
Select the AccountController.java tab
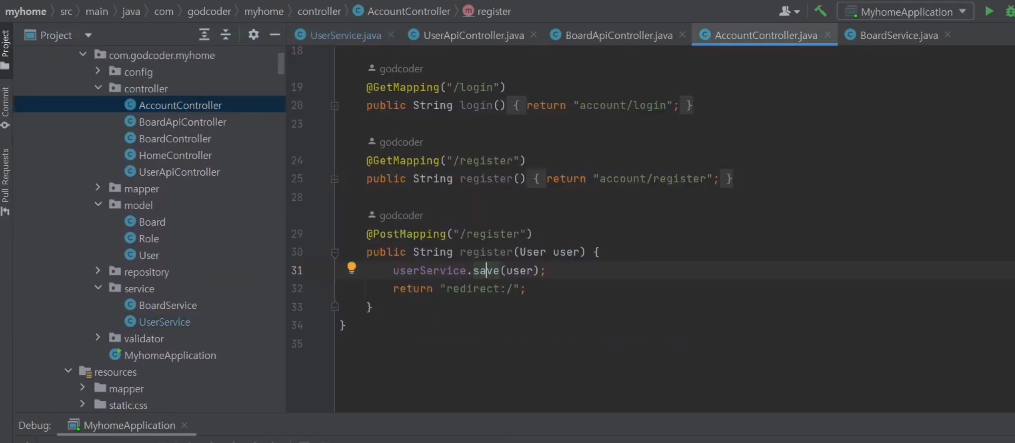tap(766, 36)
